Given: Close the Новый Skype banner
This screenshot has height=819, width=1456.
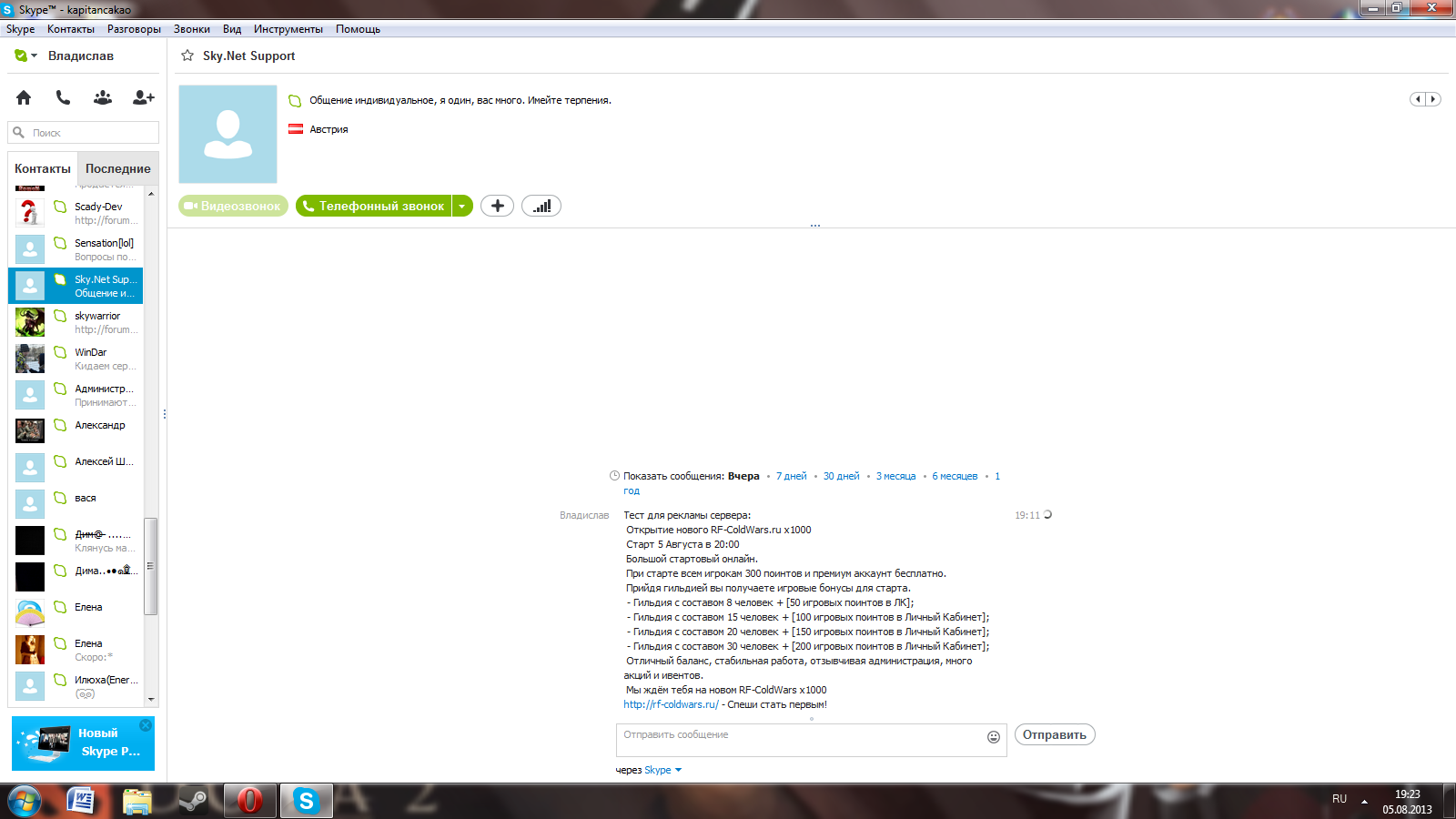Looking at the screenshot, I should tap(146, 725).
